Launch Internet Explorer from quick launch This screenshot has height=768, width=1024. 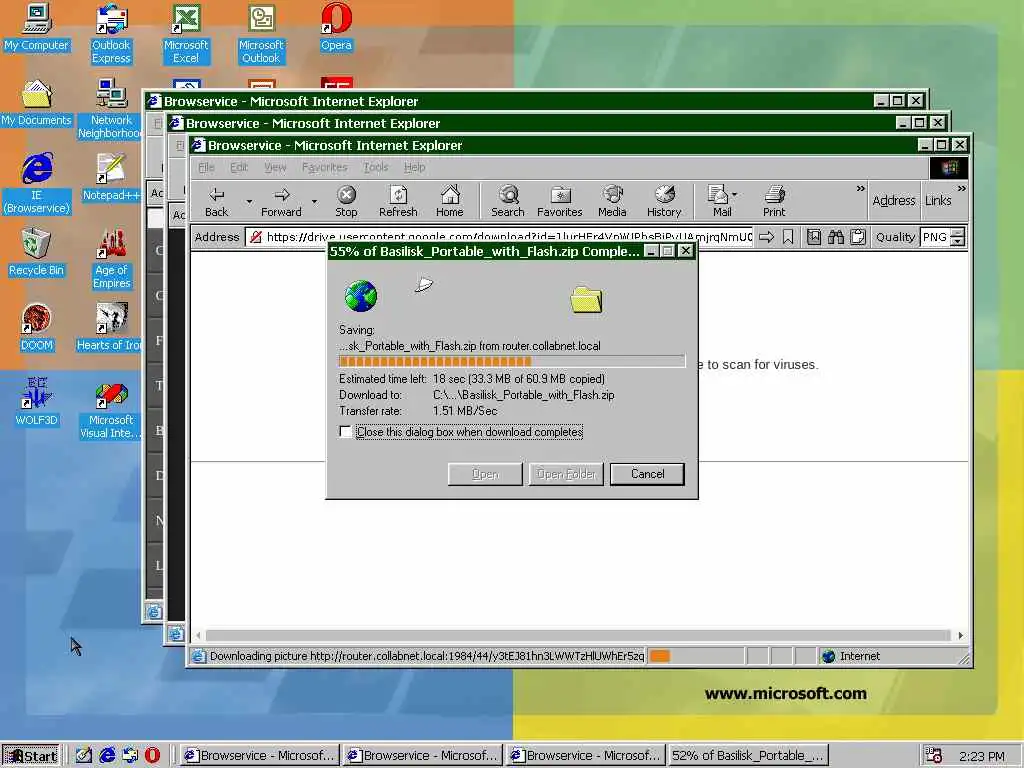[107, 755]
